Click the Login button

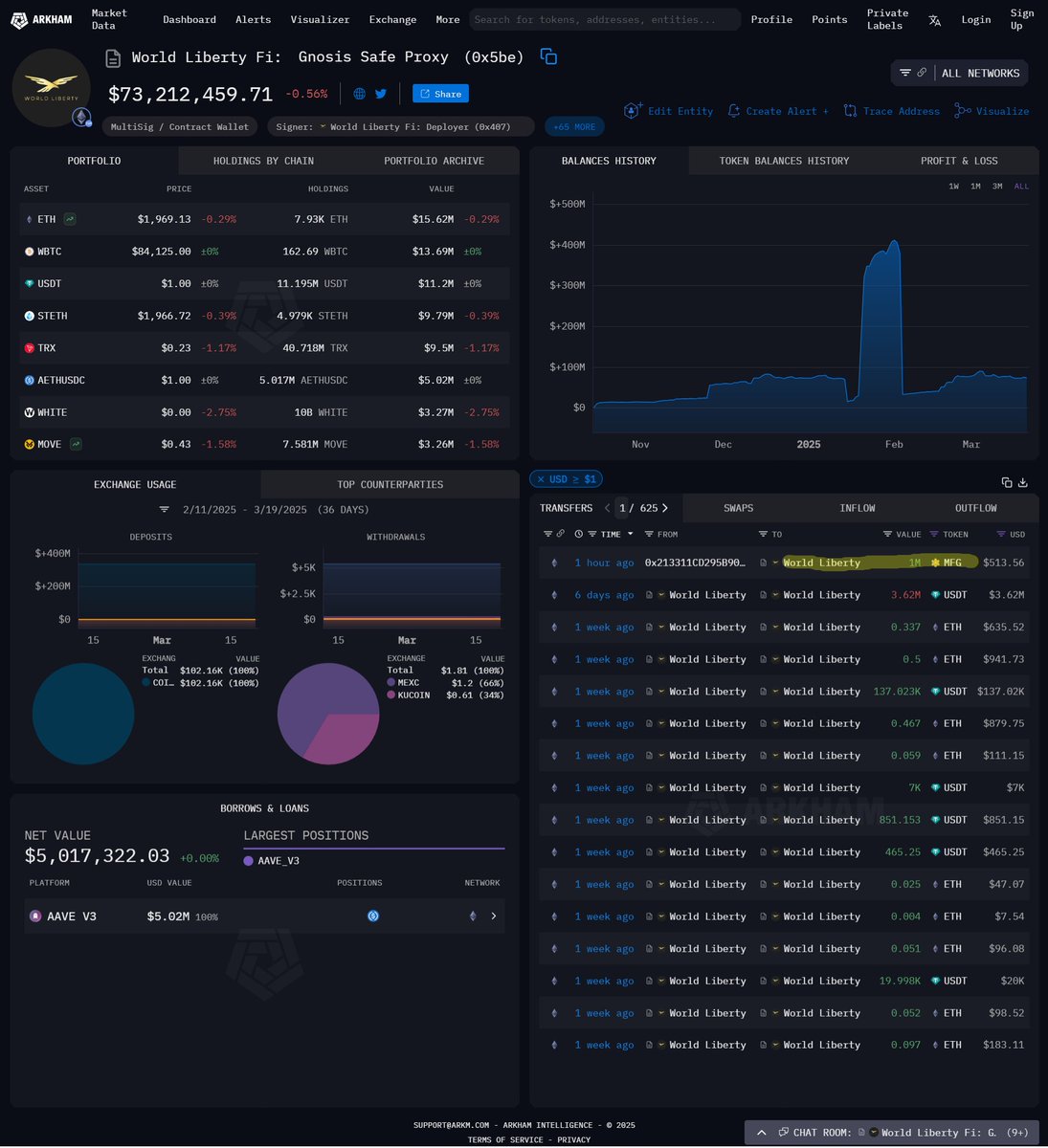(x=976, y=19)
